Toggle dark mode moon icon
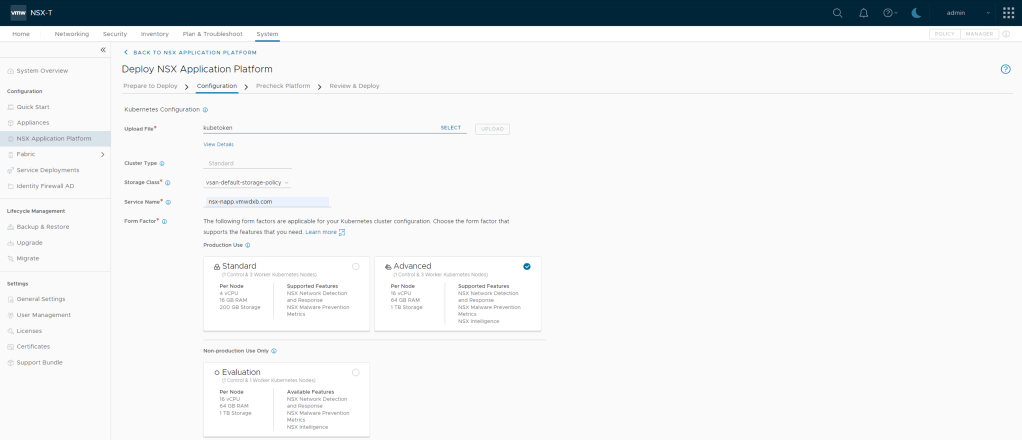Viewport: 1022px width, 440px height. (917, 12)
